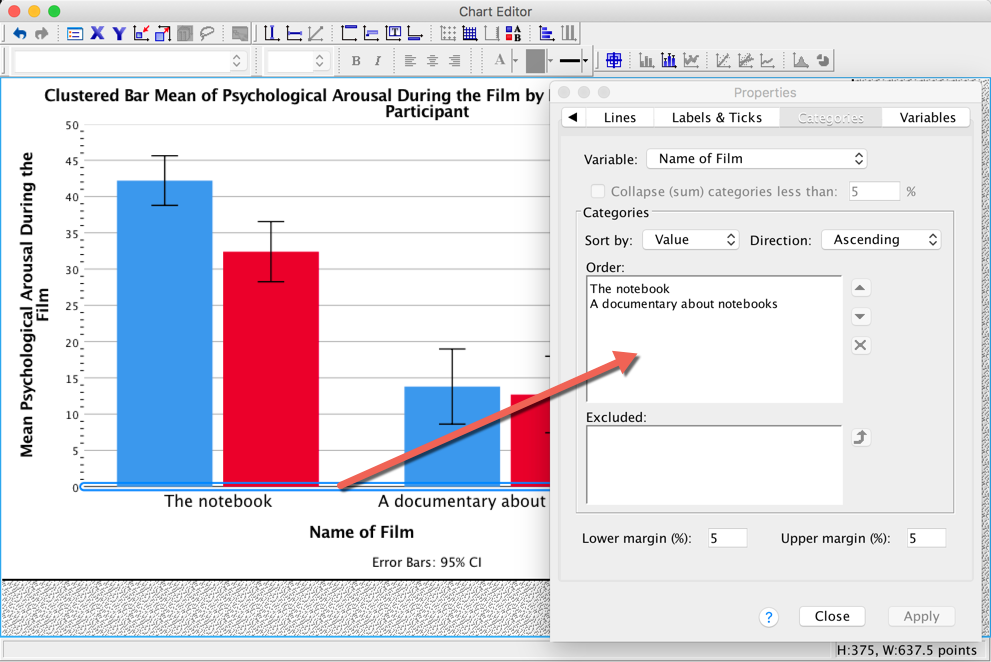
Task: Select the X-axis tool icon
Action: tap(97, 34)
